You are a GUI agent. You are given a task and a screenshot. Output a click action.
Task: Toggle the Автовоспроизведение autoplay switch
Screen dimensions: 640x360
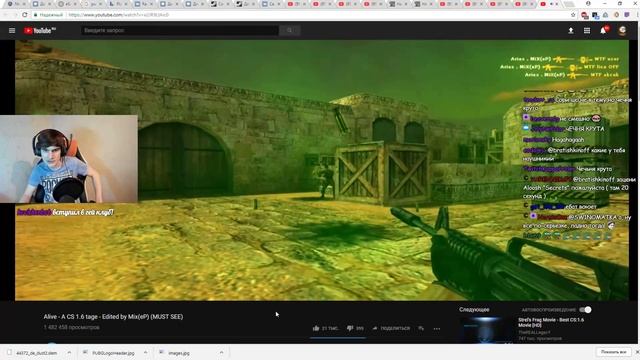[585, 310]
